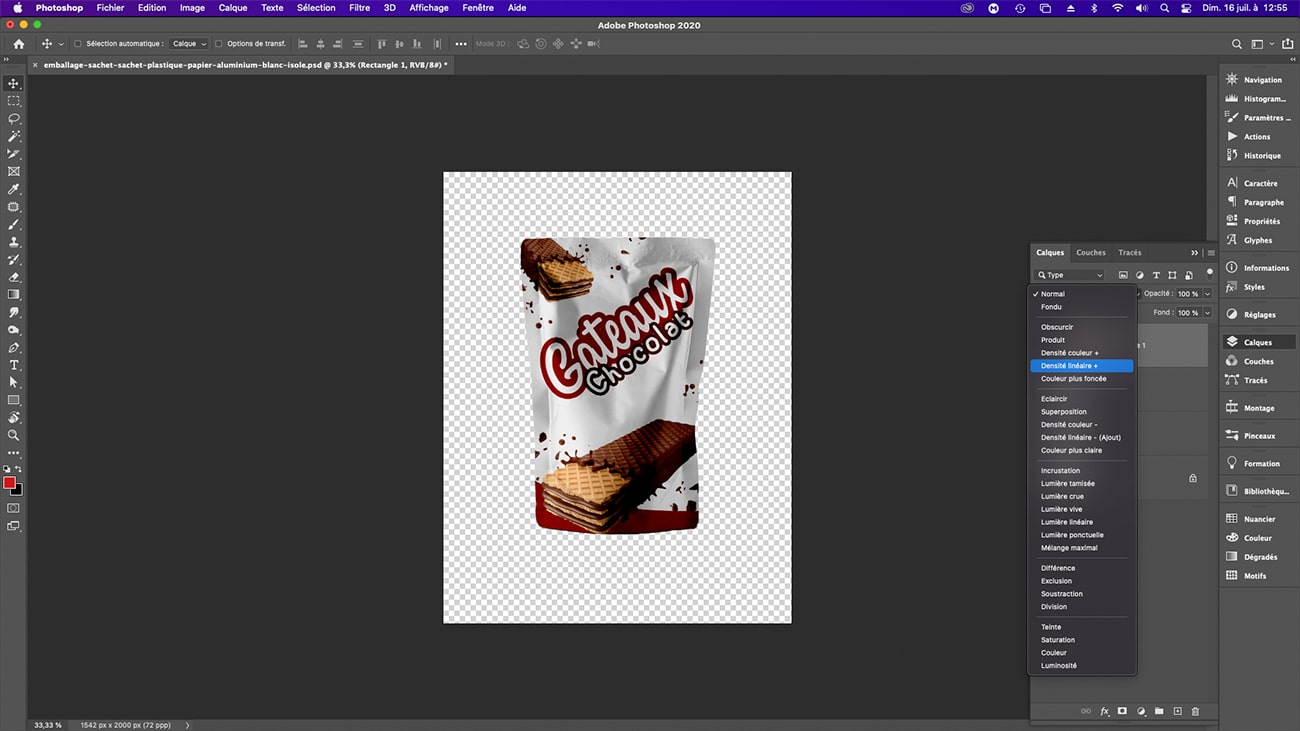The height and width of the screenshot is (731, 1300).
Task: Select the Move tool in the toolbar
Action: [x=13, y=84]
